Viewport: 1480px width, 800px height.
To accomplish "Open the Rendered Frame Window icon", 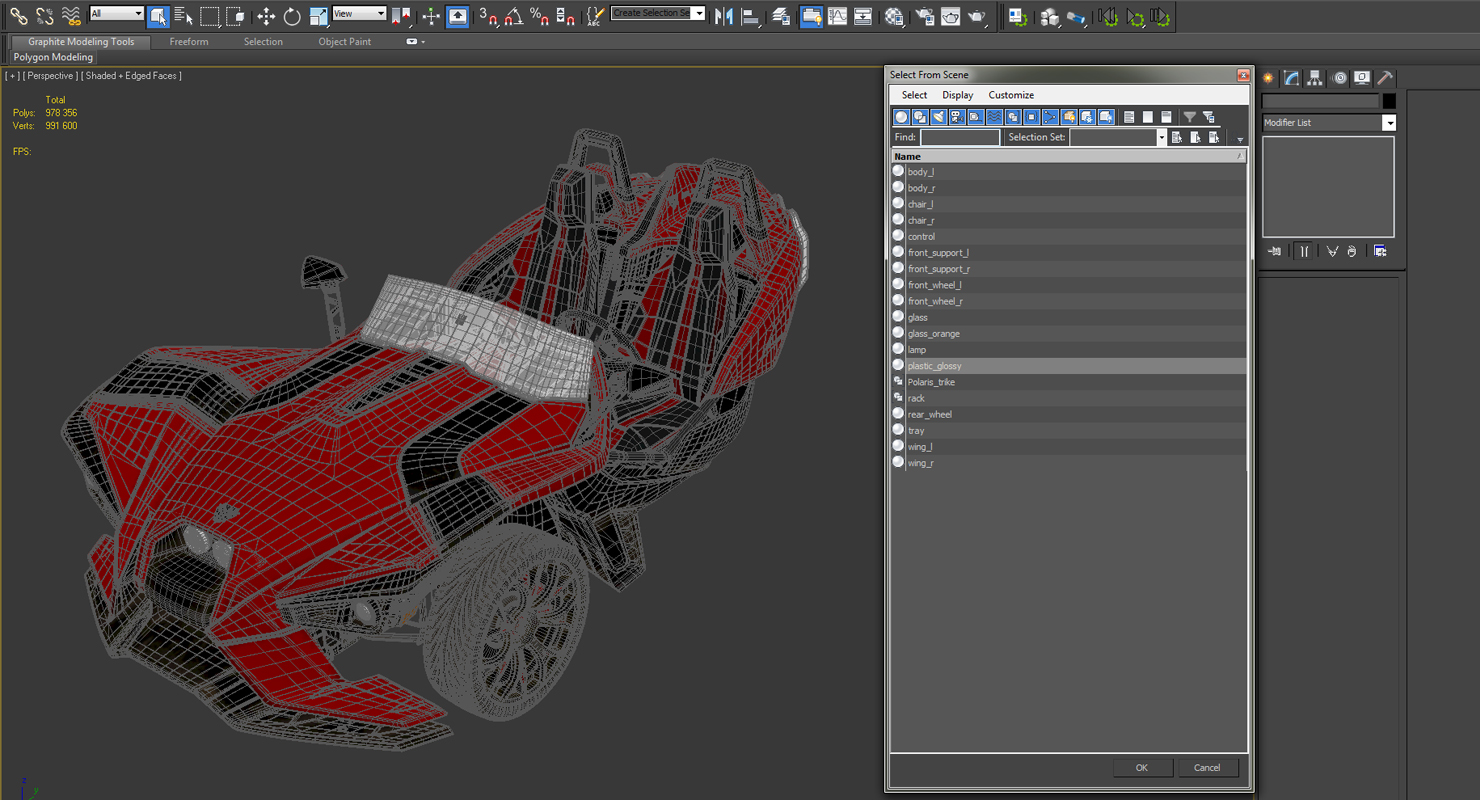I will (x=951, y=16).
